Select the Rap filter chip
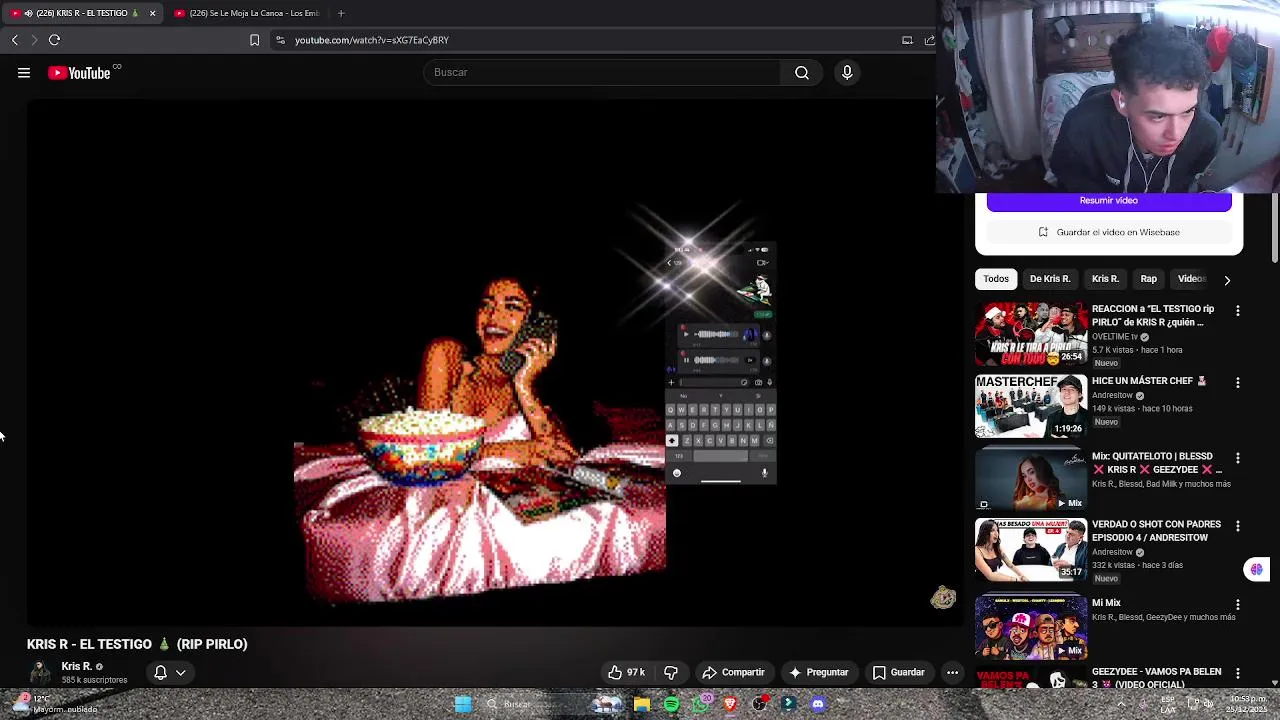 (1148, 279)
